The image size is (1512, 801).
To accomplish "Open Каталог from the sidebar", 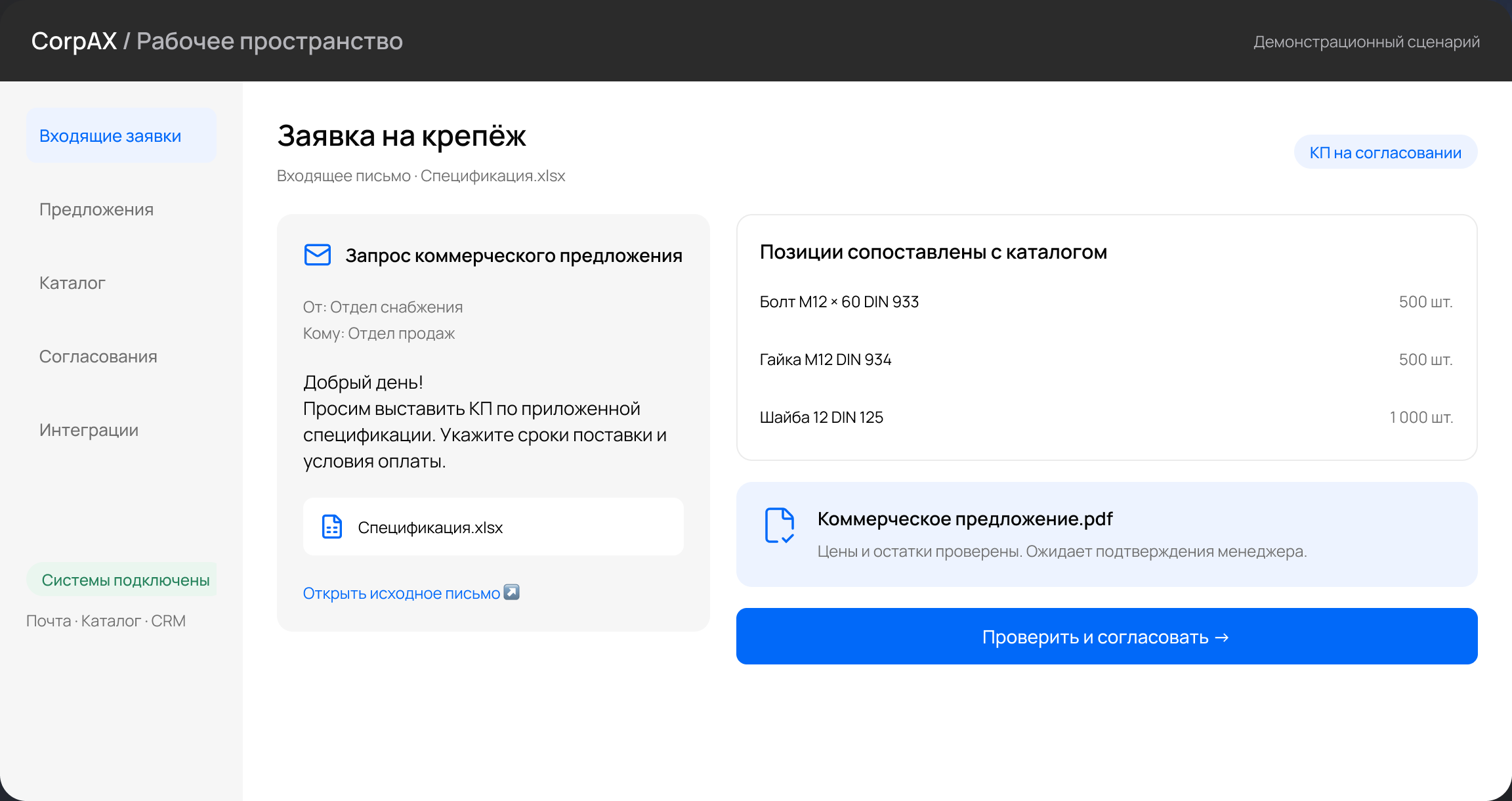I will (x=72, y=282).
